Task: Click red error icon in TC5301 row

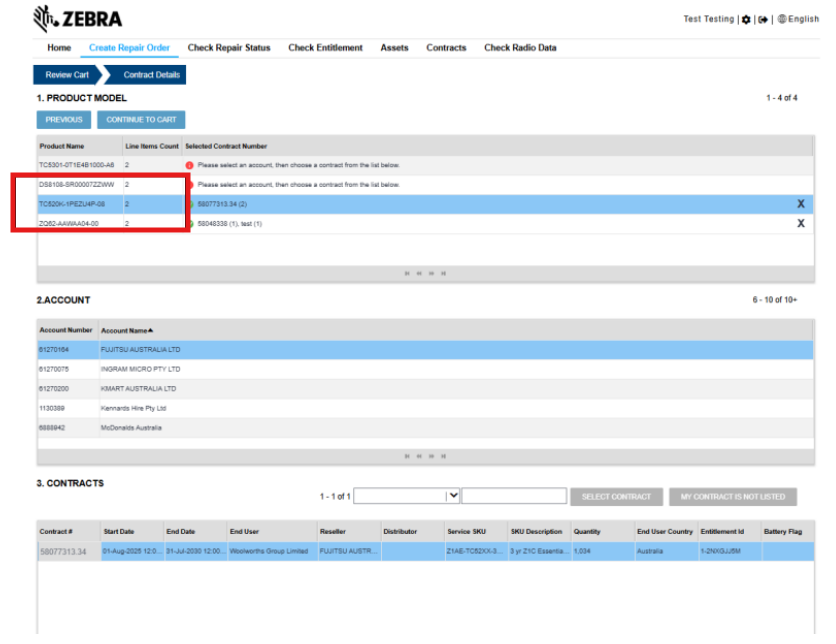Action: 189,165
